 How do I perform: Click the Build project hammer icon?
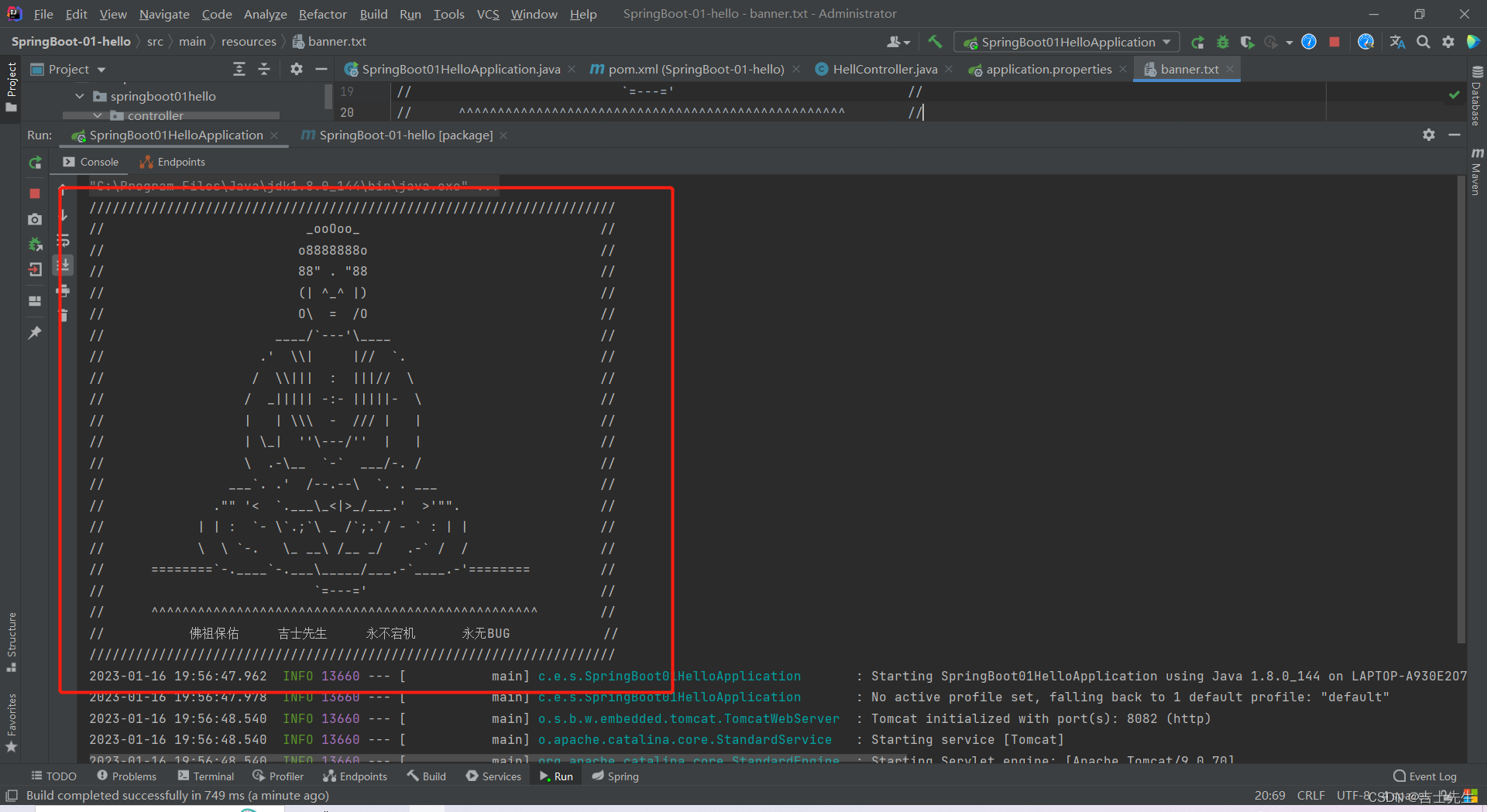coord(935,42)
